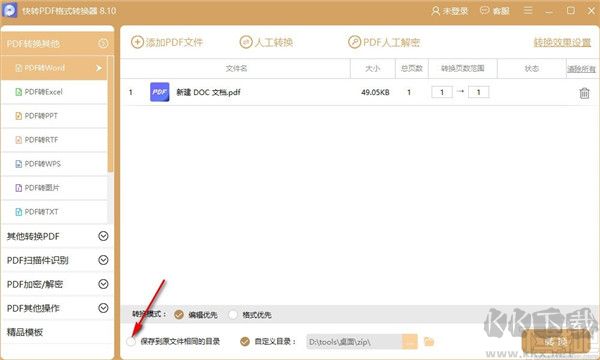Click 清除所有 link in table header
Viewport: 600px width, 360px height.
click(581, 69)
